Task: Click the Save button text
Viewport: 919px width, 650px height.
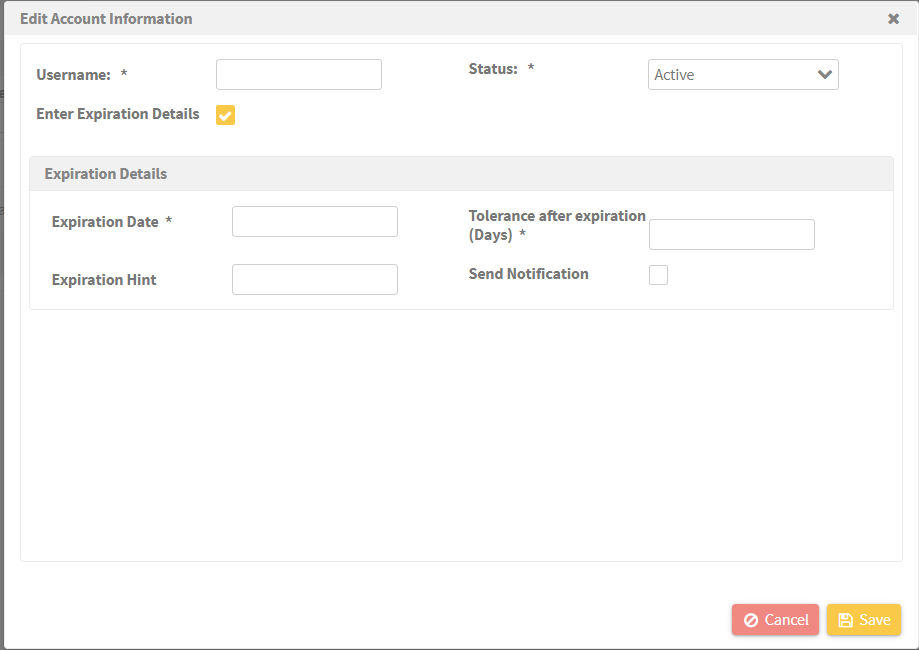Action: pos(874,620)
